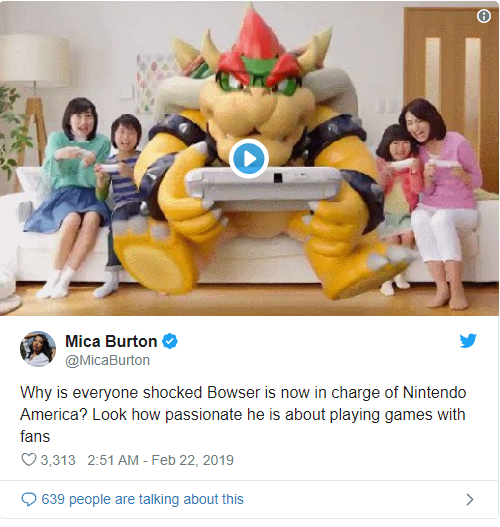Viewport: 500px width, 527px height.
Task: Click the speech bubble reply icon
Action: coord(29,499)
